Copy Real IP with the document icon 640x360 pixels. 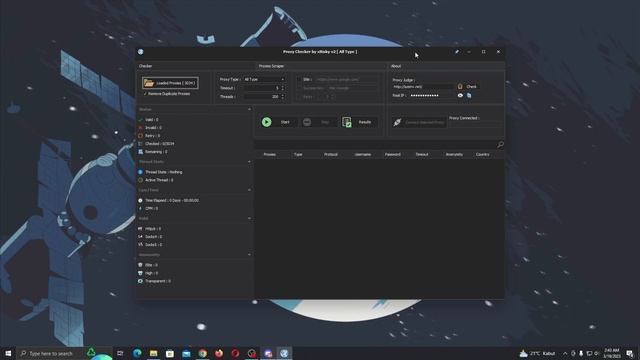469,96
